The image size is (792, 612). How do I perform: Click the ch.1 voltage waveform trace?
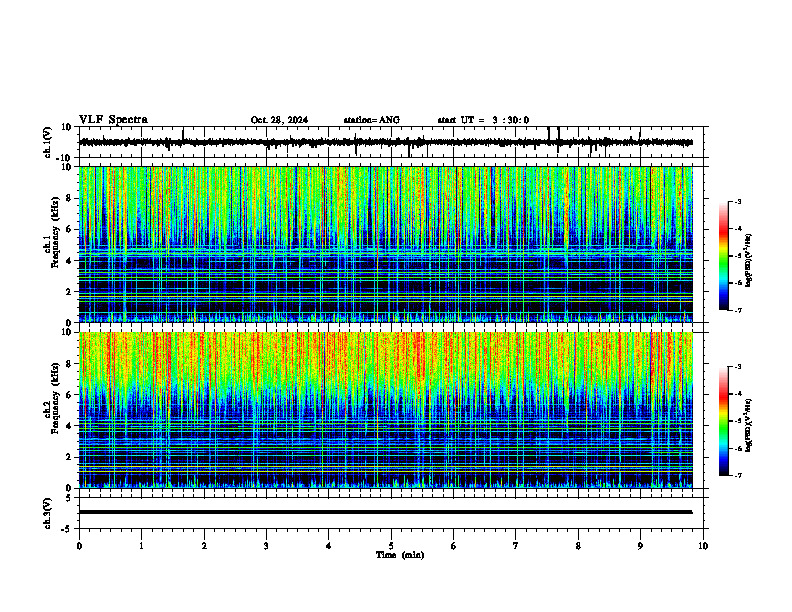pyautogui.click(x=385, y=142)
